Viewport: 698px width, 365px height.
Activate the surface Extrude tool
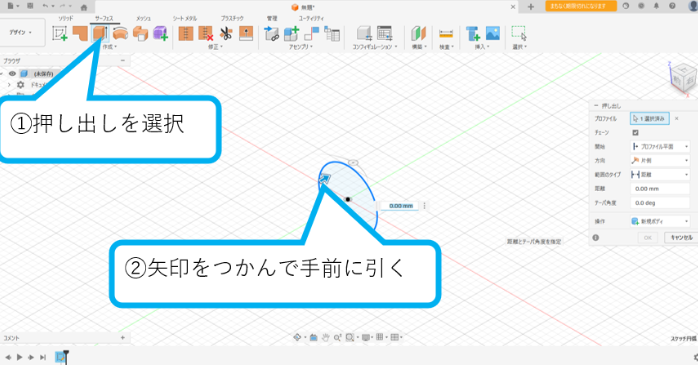pos(100,33)
